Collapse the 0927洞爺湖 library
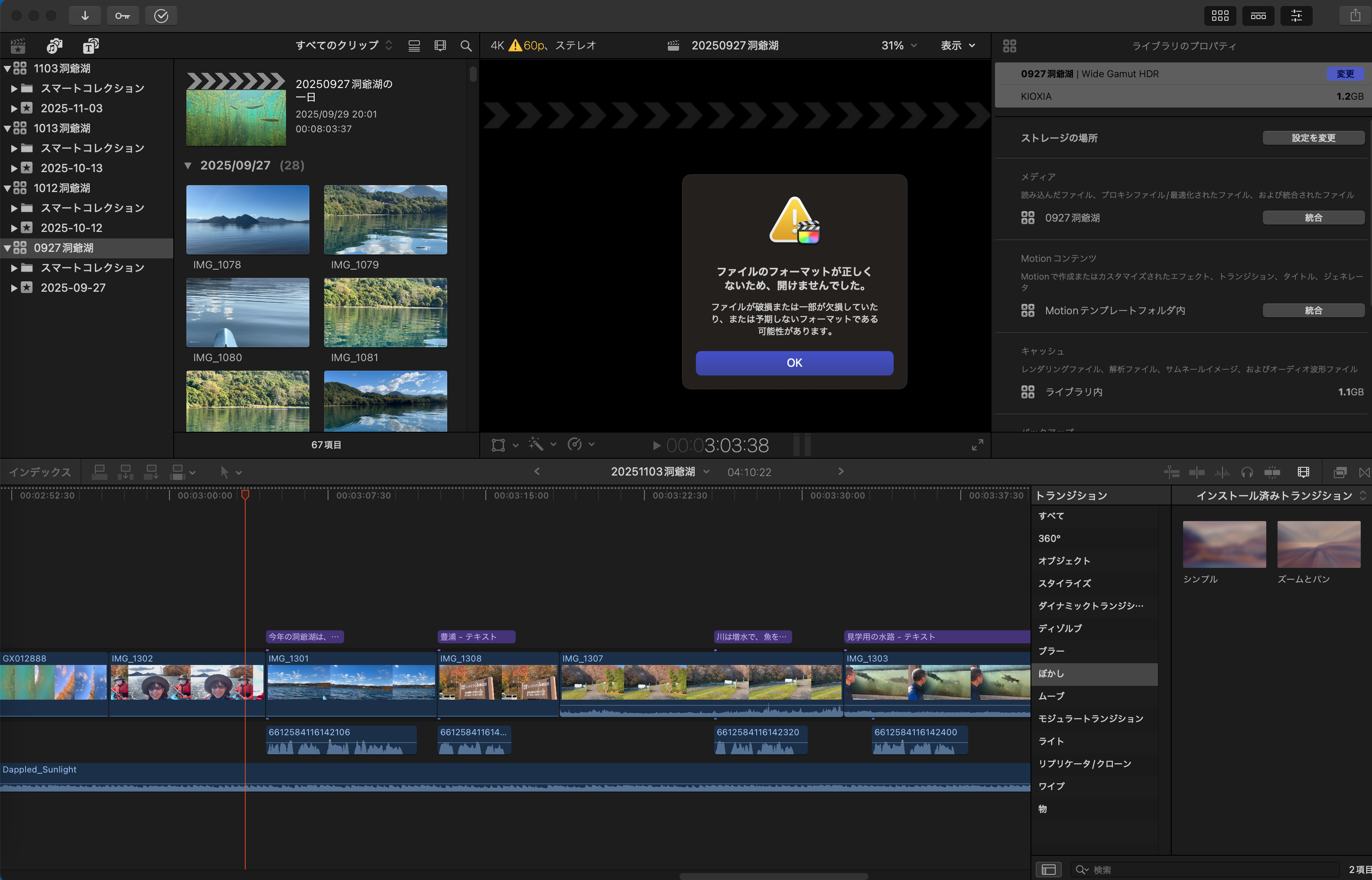Screen dimensions: 1372x880 pyautogui.click(x=7, y=248)
